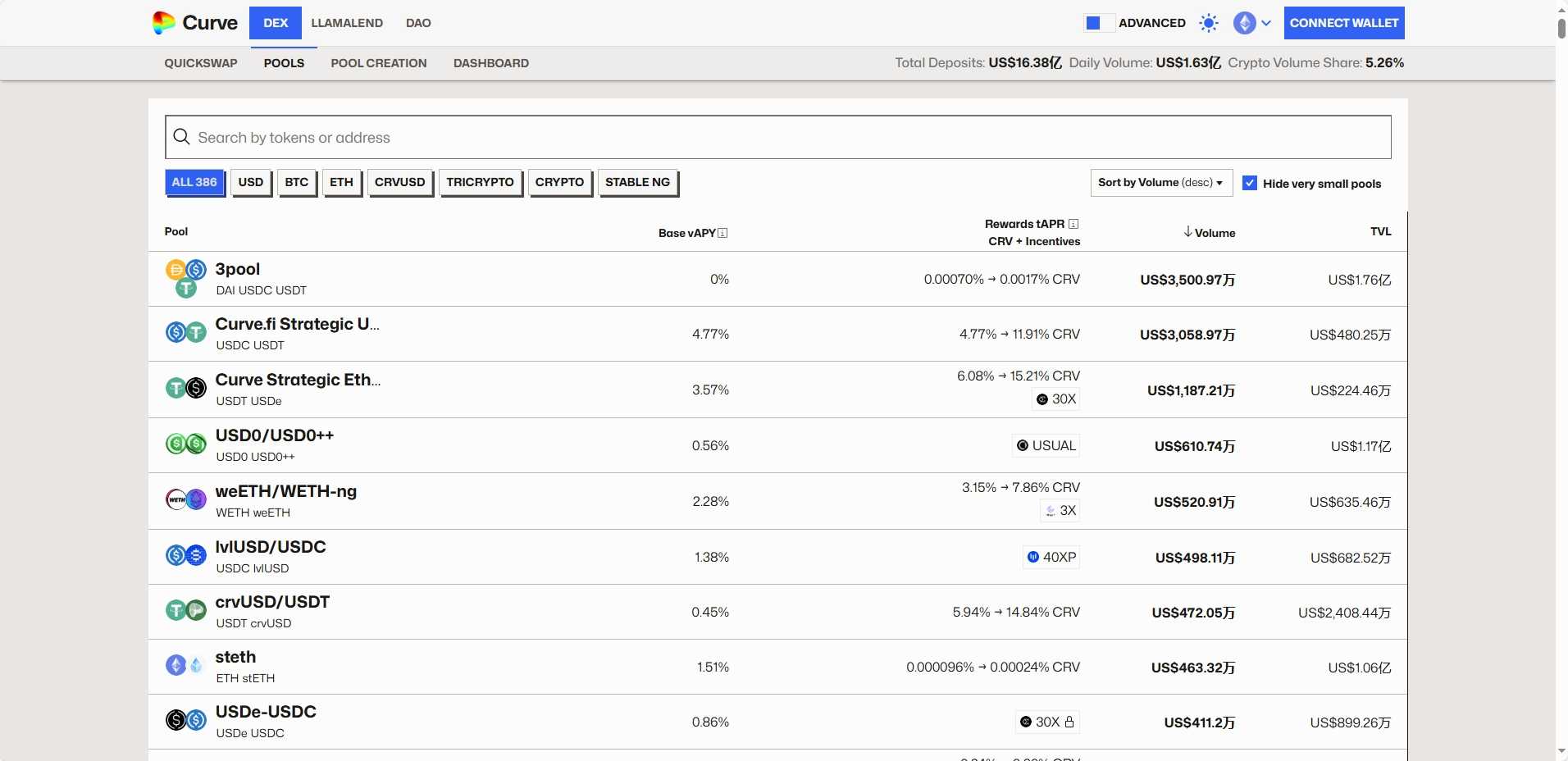Click the search by tokens input field

coord(777,138)
